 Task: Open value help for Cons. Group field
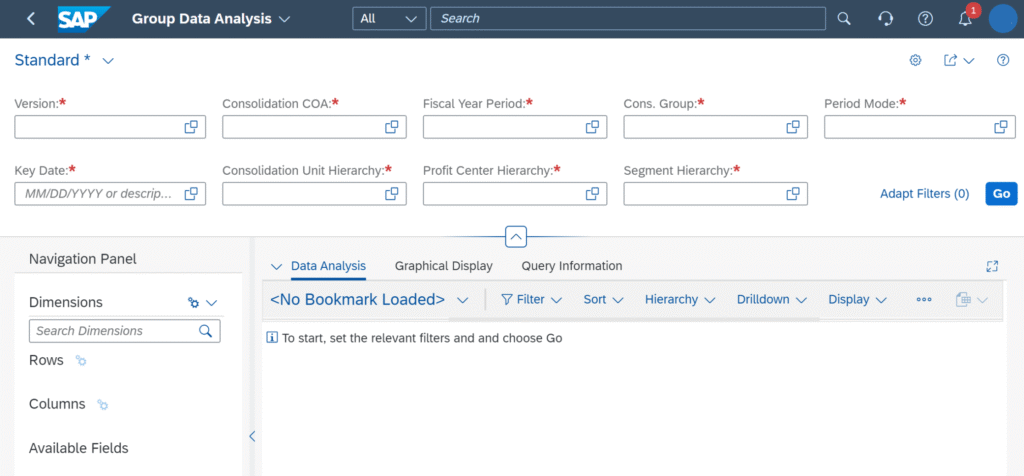pos(793,127)
